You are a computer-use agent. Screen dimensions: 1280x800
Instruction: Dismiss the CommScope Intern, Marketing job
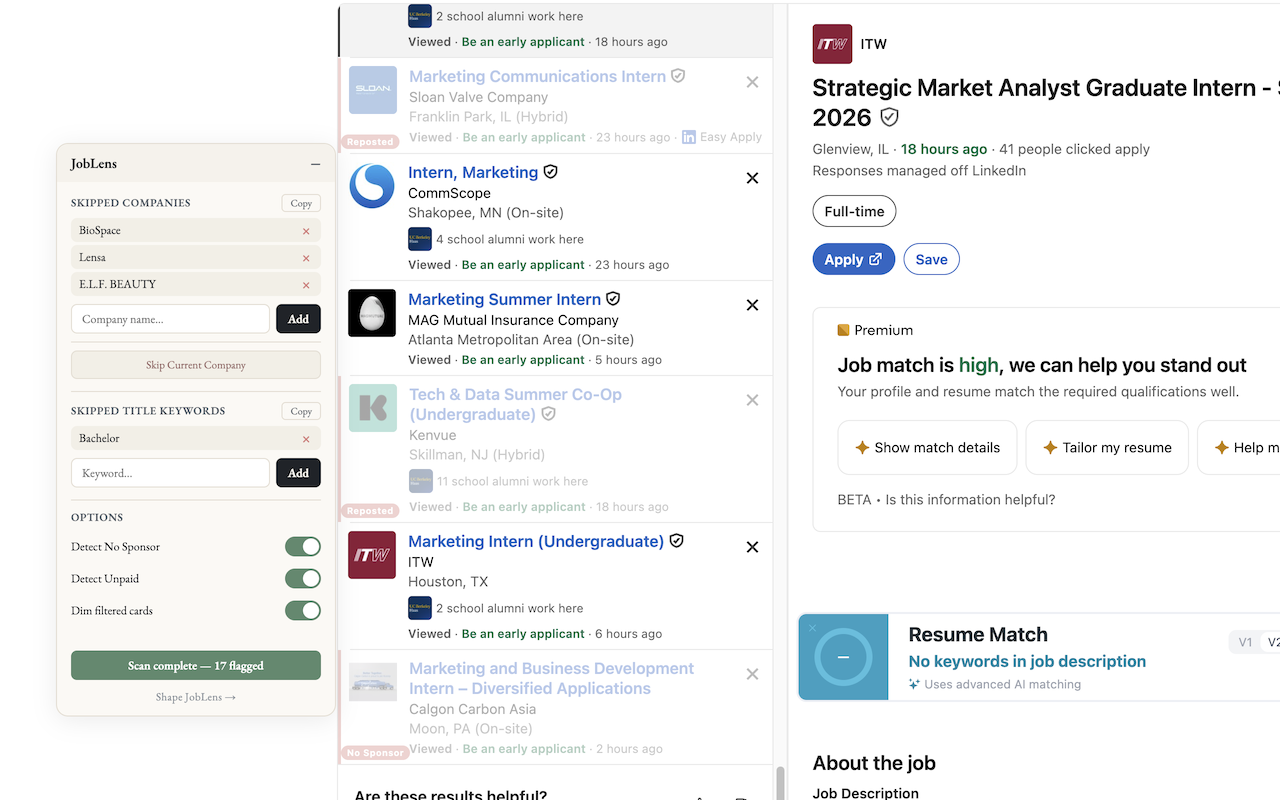click(752, 178)
